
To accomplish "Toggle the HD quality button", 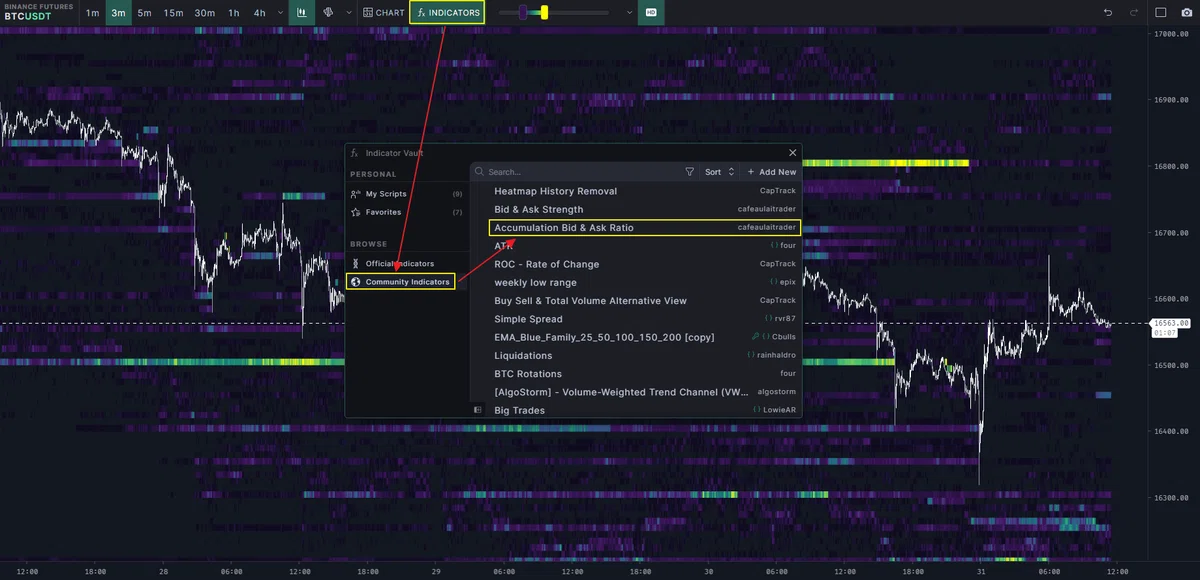I will pyautogui.click(x=651, y=13).
